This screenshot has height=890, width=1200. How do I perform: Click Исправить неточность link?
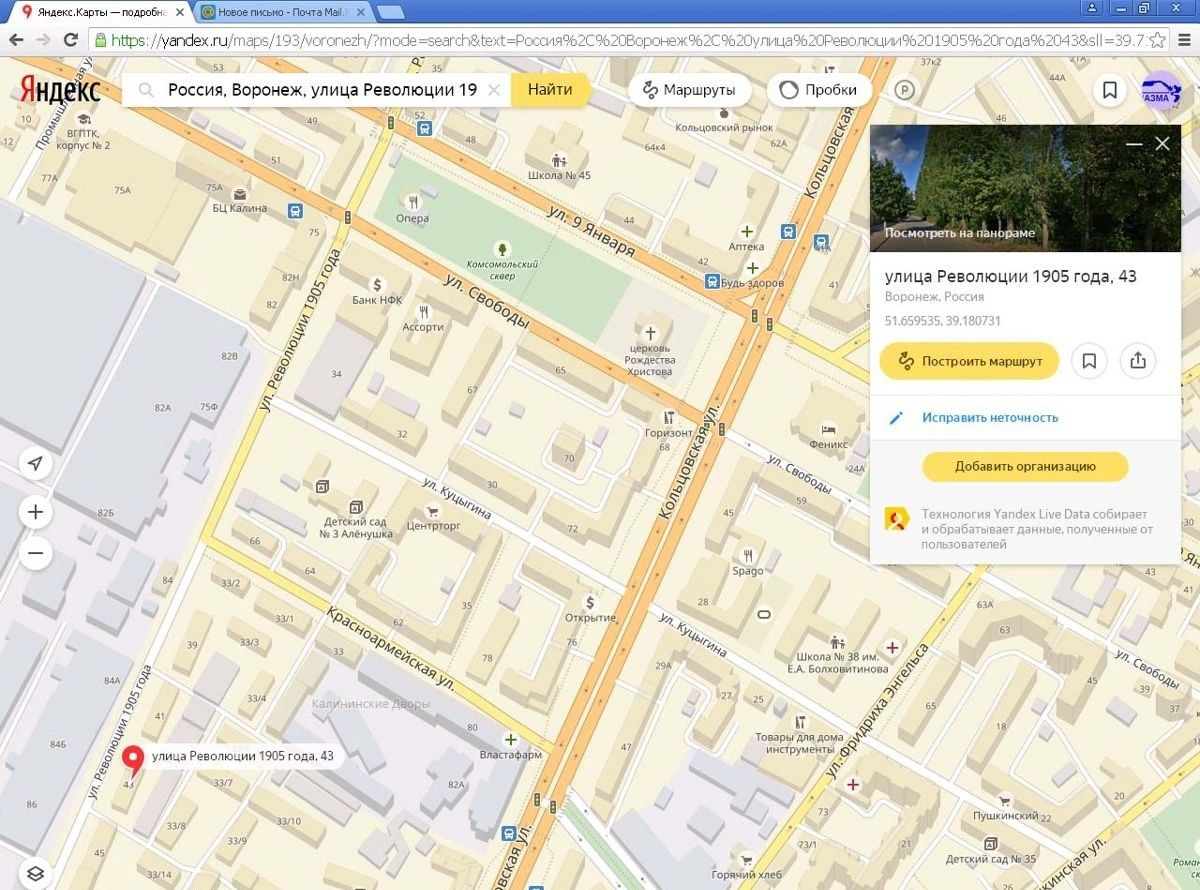990,418
